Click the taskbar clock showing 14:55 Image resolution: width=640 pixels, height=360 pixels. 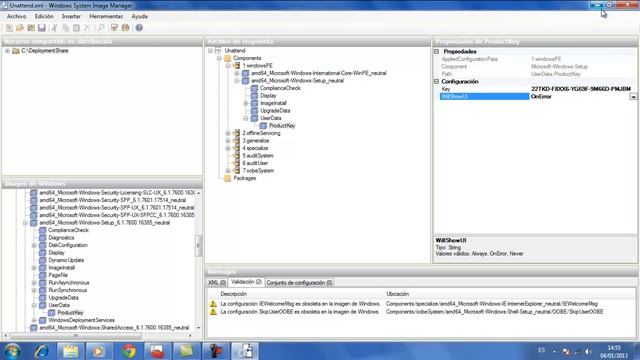[x=614, y=351]
